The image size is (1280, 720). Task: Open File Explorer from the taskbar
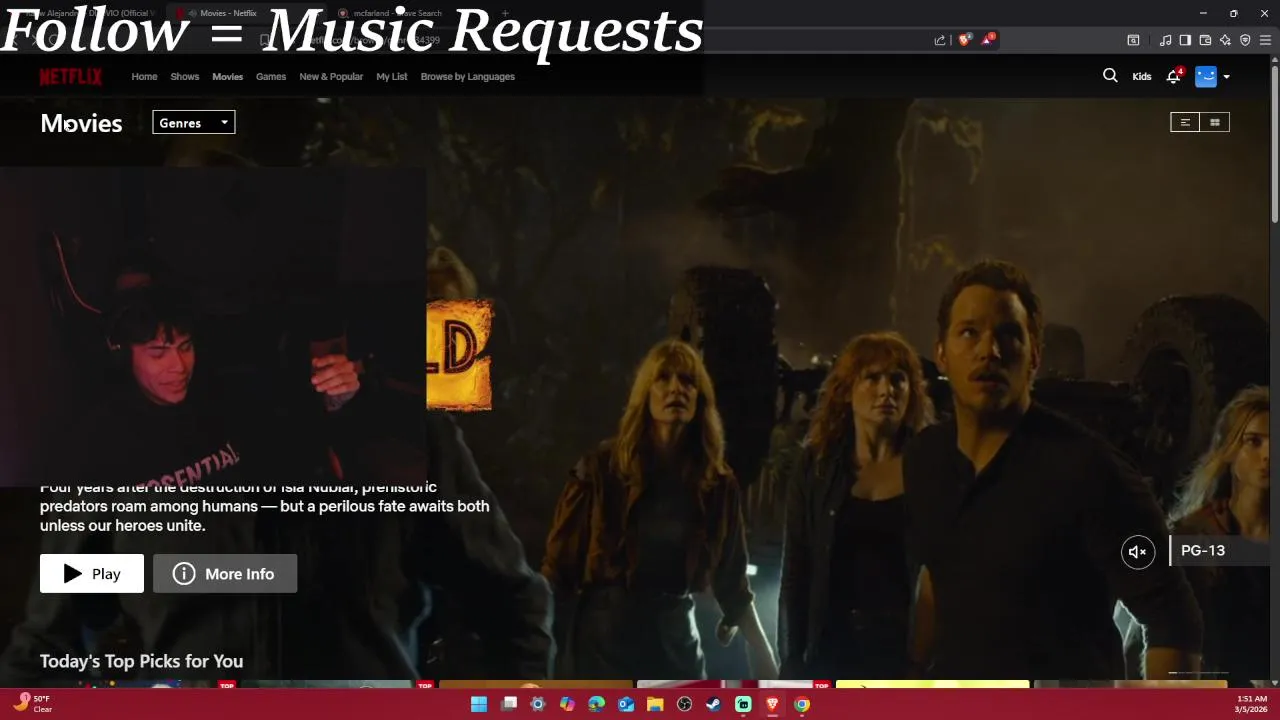pos(655,704)
